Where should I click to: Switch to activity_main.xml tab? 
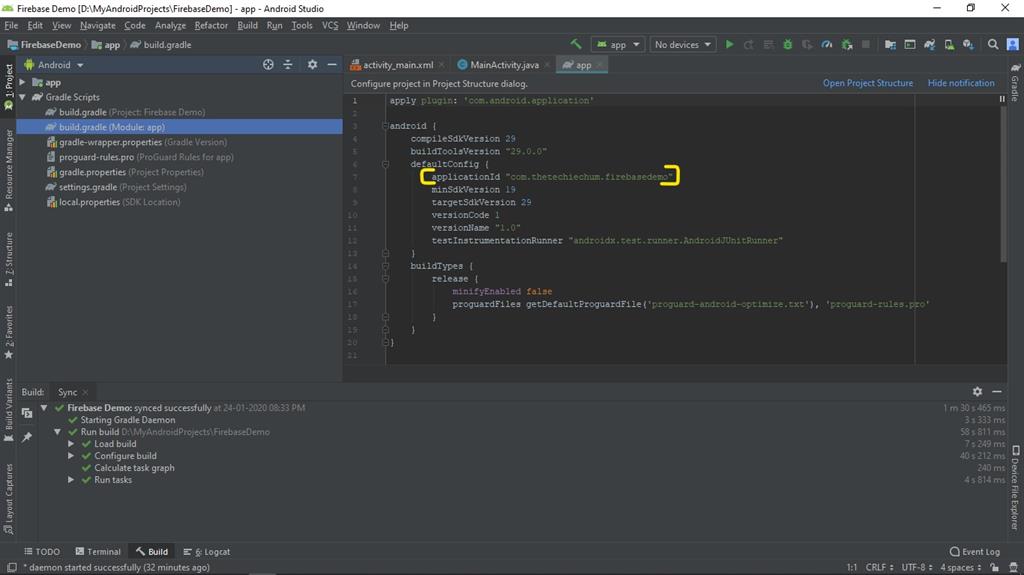[397, 65]
